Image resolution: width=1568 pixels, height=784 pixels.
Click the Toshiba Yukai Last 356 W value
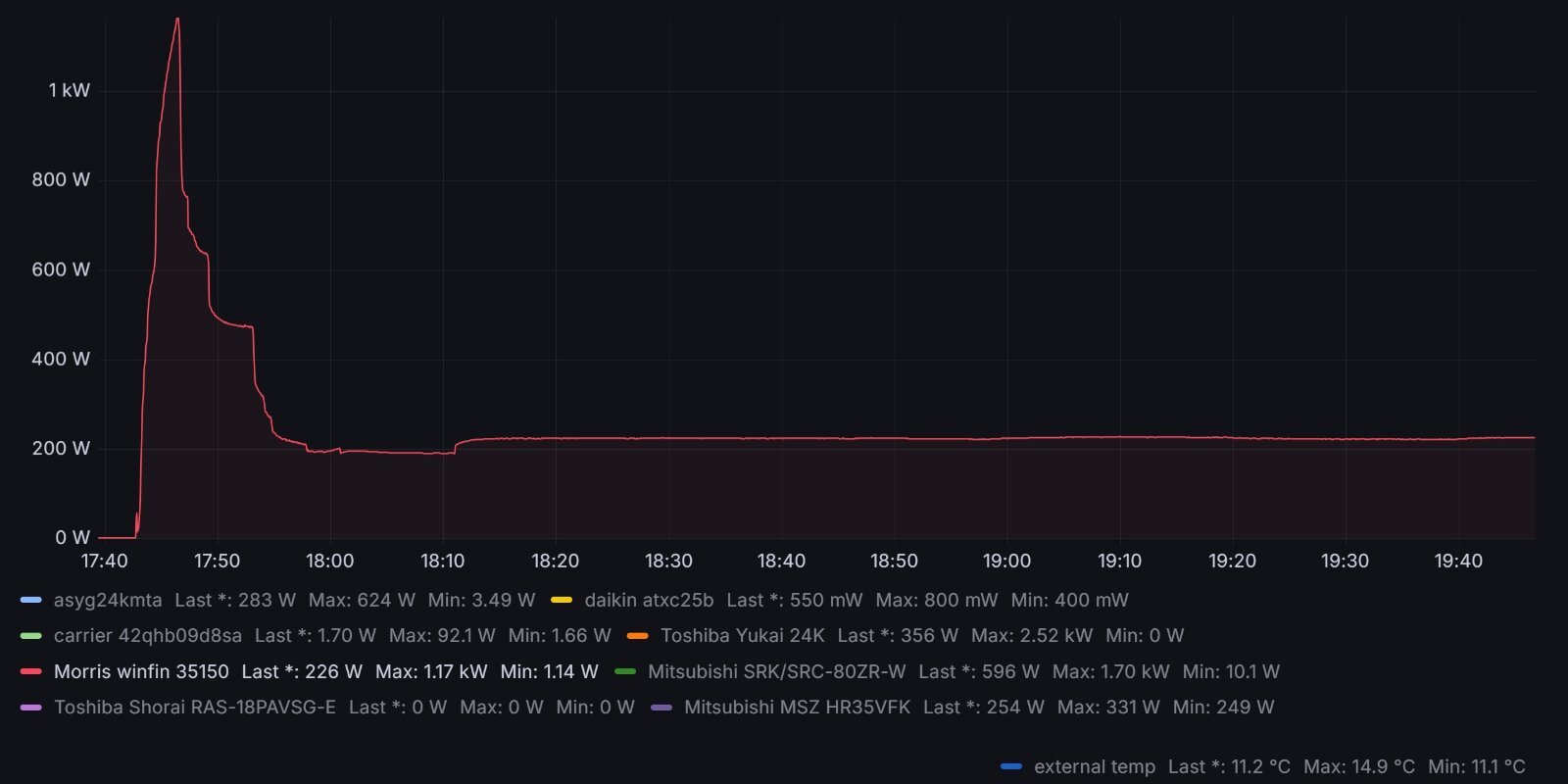point(898,636)
